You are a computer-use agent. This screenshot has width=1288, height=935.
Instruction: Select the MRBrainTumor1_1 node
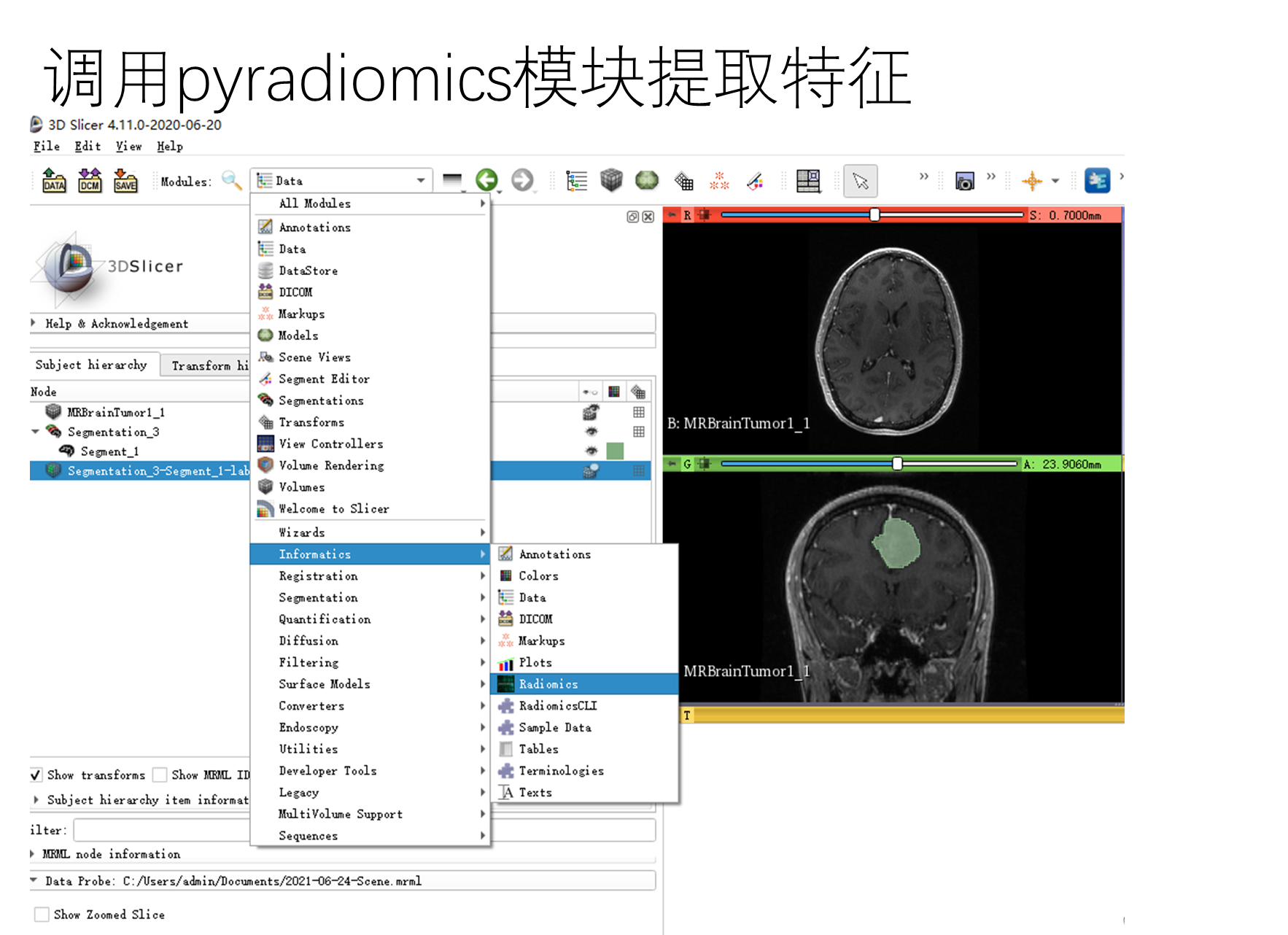[116, 413]
